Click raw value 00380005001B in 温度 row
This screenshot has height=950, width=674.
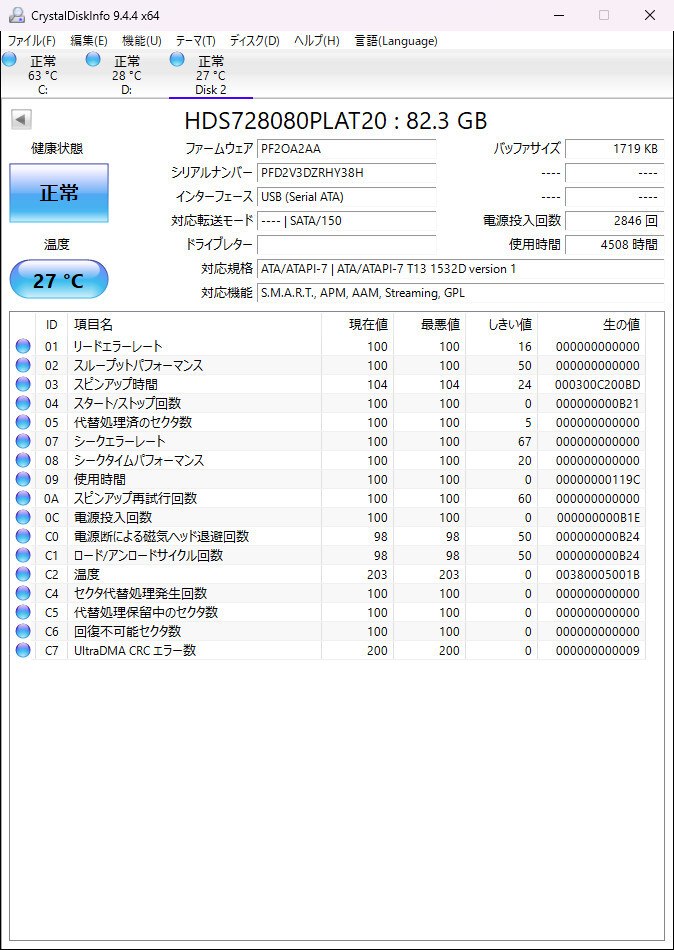pos(597,574)
